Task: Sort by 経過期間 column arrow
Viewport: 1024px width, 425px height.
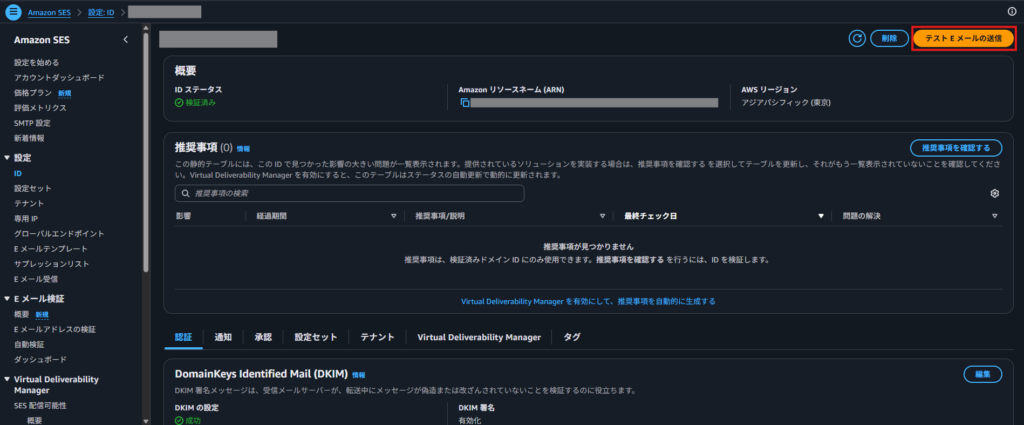Action: click(x=394, y=216)
